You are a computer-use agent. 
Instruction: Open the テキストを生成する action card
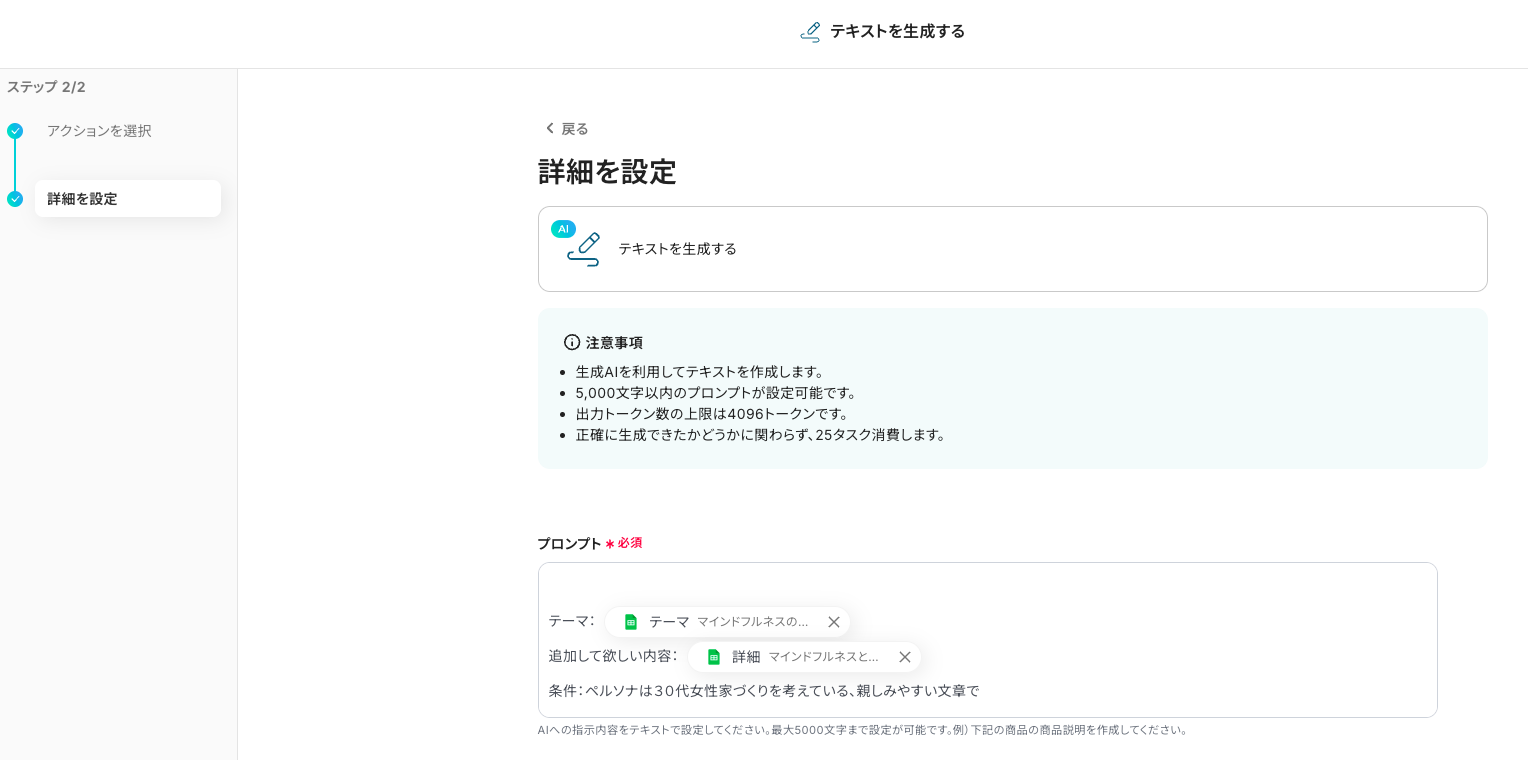[1012, 249]
